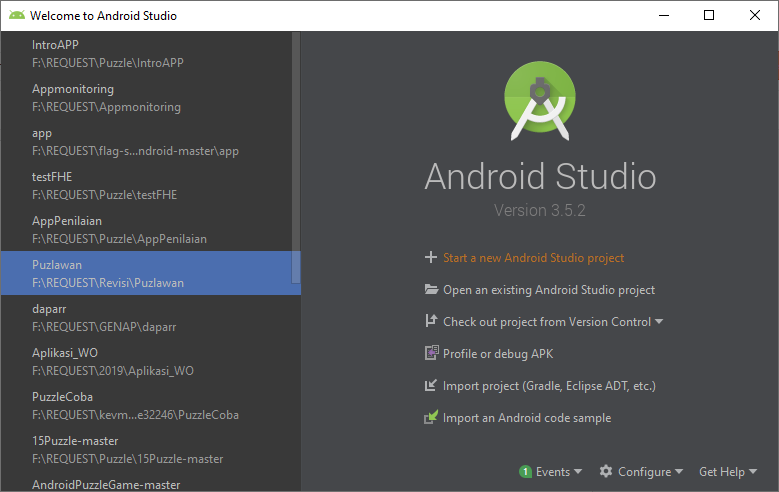Open an existing Android Studio project

tap(548, 290)
